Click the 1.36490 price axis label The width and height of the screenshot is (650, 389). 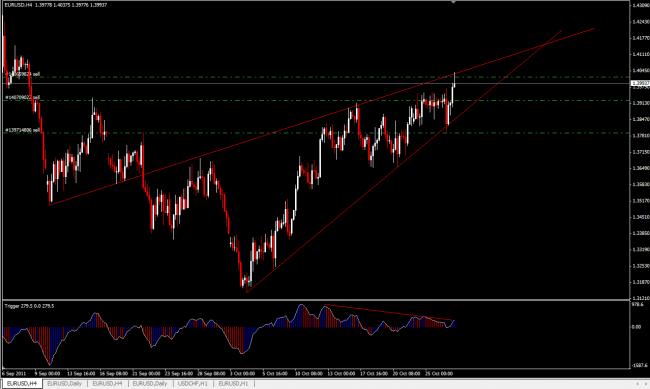tap(641, 168)
